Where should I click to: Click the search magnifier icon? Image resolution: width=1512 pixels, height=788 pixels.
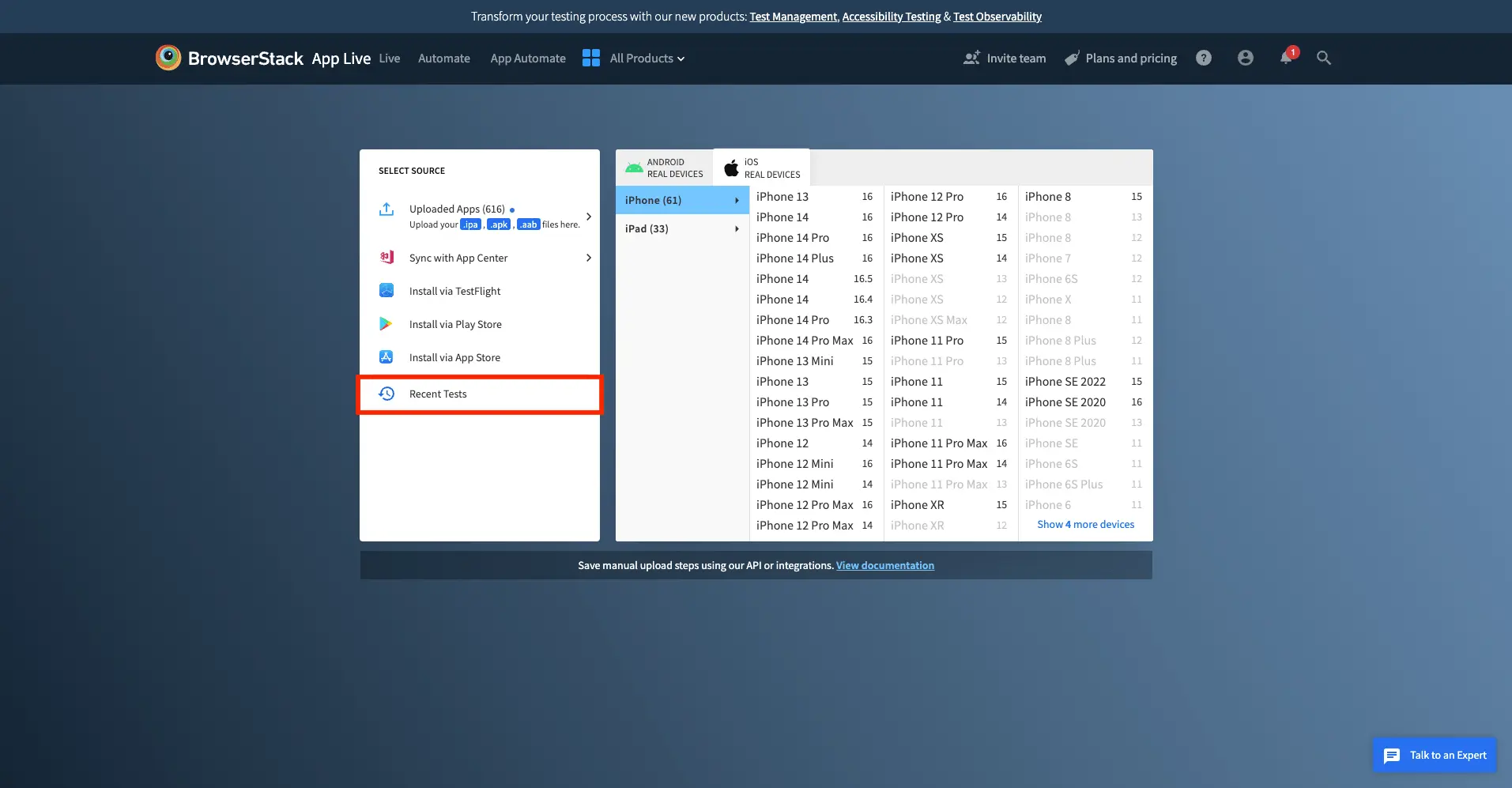point(1324,58)
